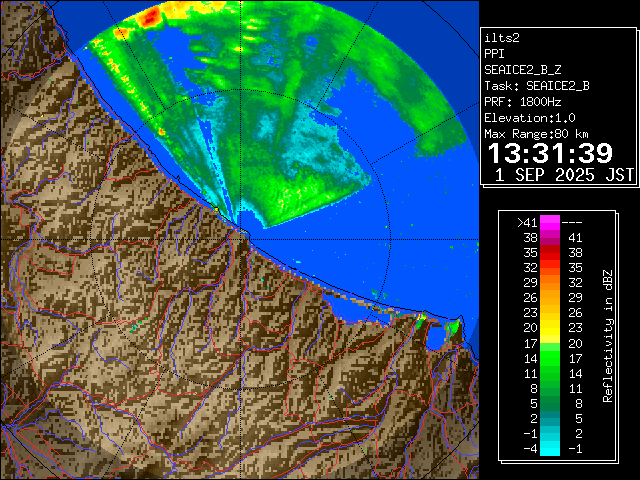Viewport: 640px width, 480px height.
Task: Select the SEAICE2_B_Z product label
Action: tap(522, 69)
